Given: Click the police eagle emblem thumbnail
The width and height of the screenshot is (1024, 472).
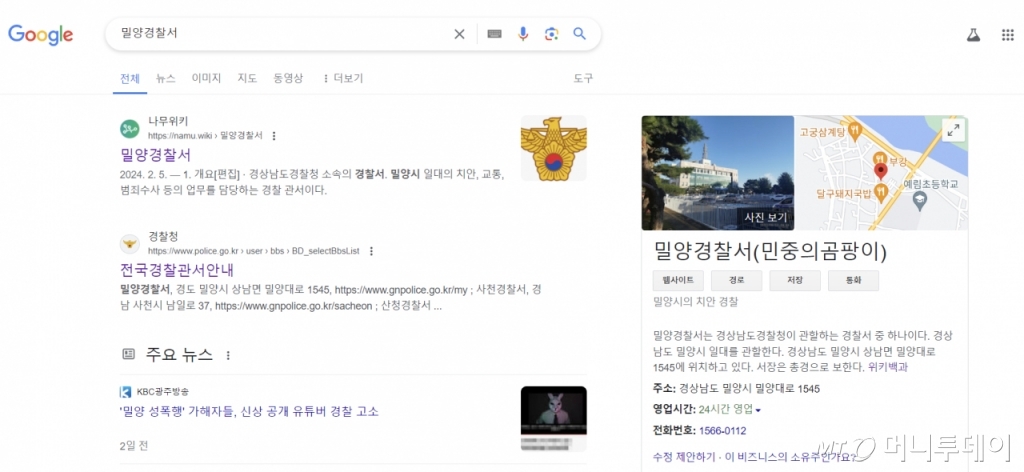Looking at the screenshot, I should click(x=553, y=148).
